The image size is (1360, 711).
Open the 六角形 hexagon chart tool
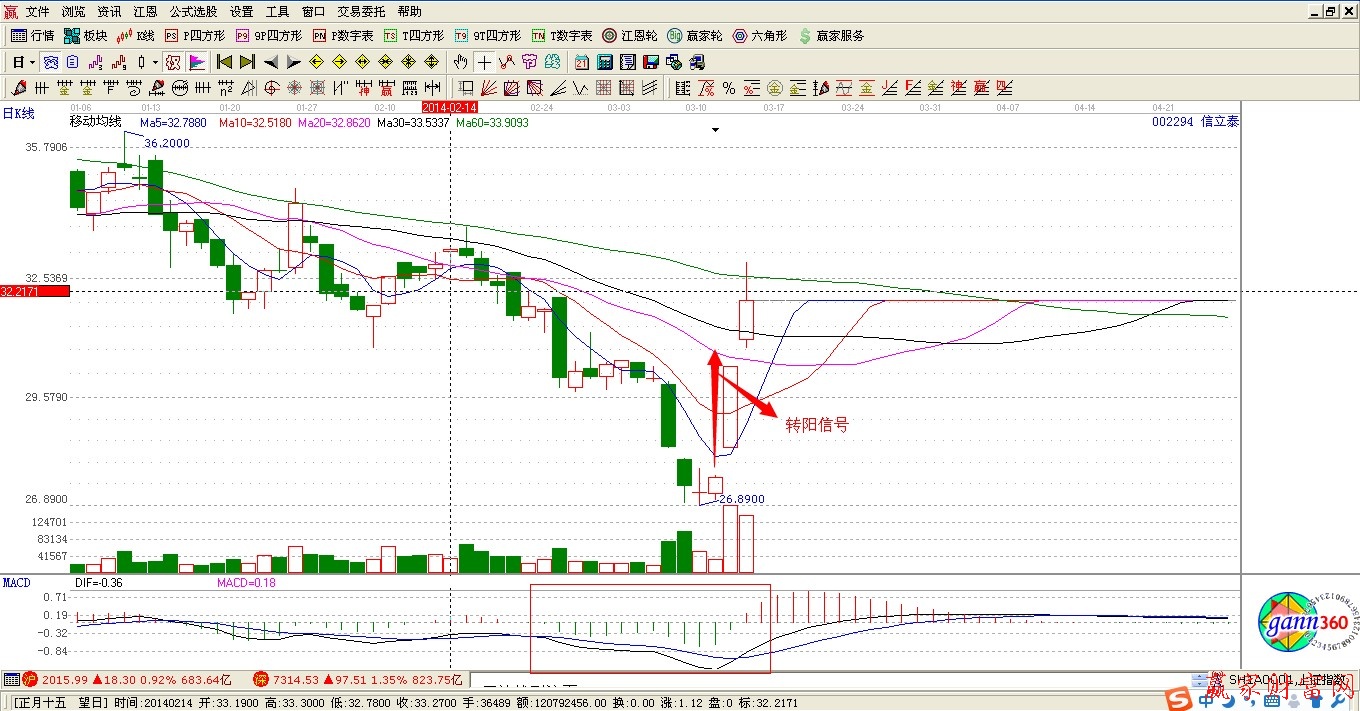click(760, 36)
